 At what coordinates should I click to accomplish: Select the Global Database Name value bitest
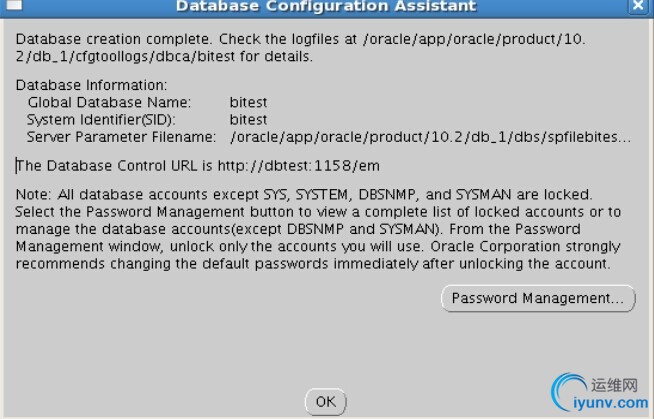(x=248, y=103)
